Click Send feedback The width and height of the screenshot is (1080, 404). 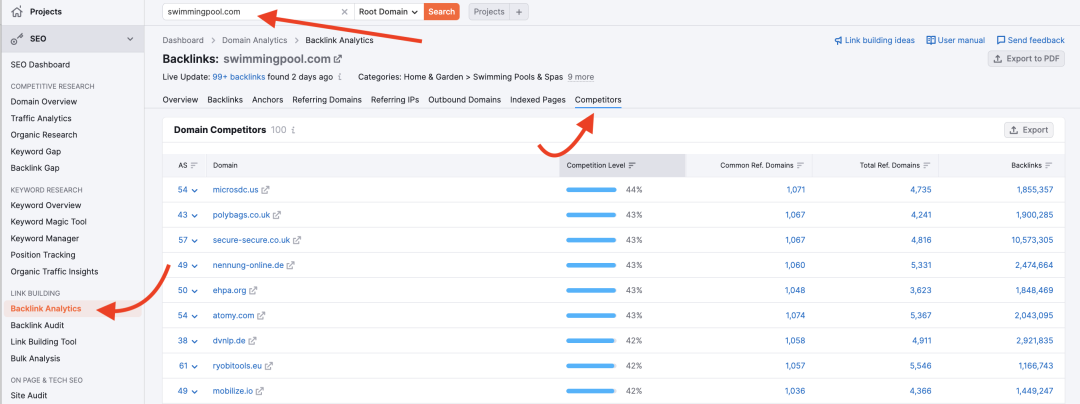[x=1030, y=41]
